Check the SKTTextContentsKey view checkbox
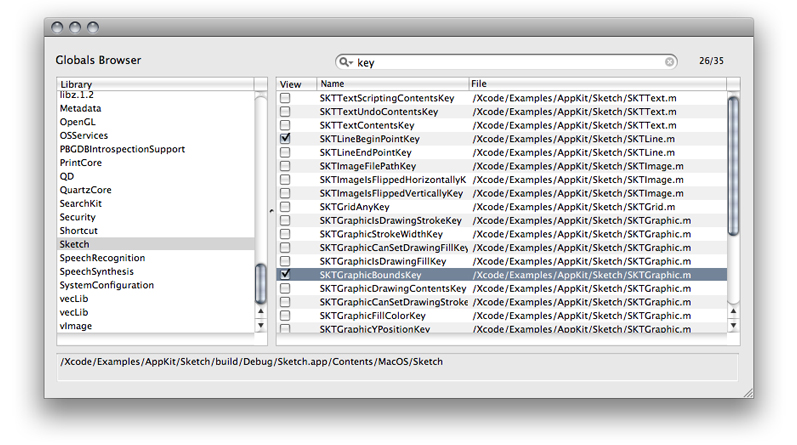The width and height of the screenshot is (797, 445). point(286,126)
